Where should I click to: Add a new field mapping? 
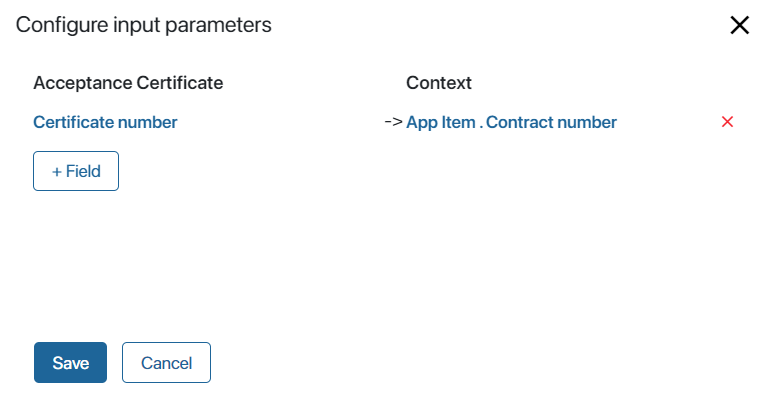click(76, 171)
